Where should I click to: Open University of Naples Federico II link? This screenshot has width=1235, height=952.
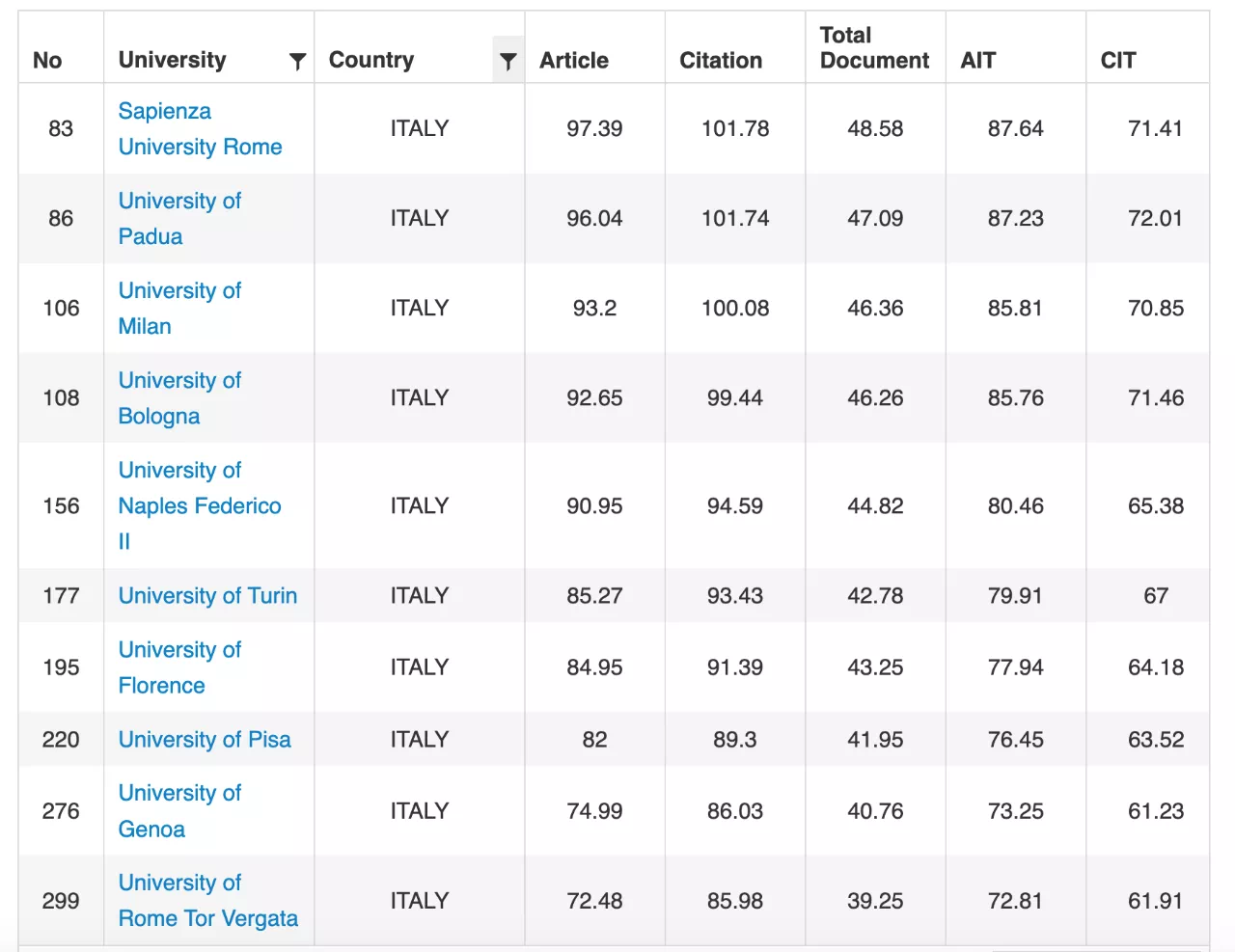point(200,505)
